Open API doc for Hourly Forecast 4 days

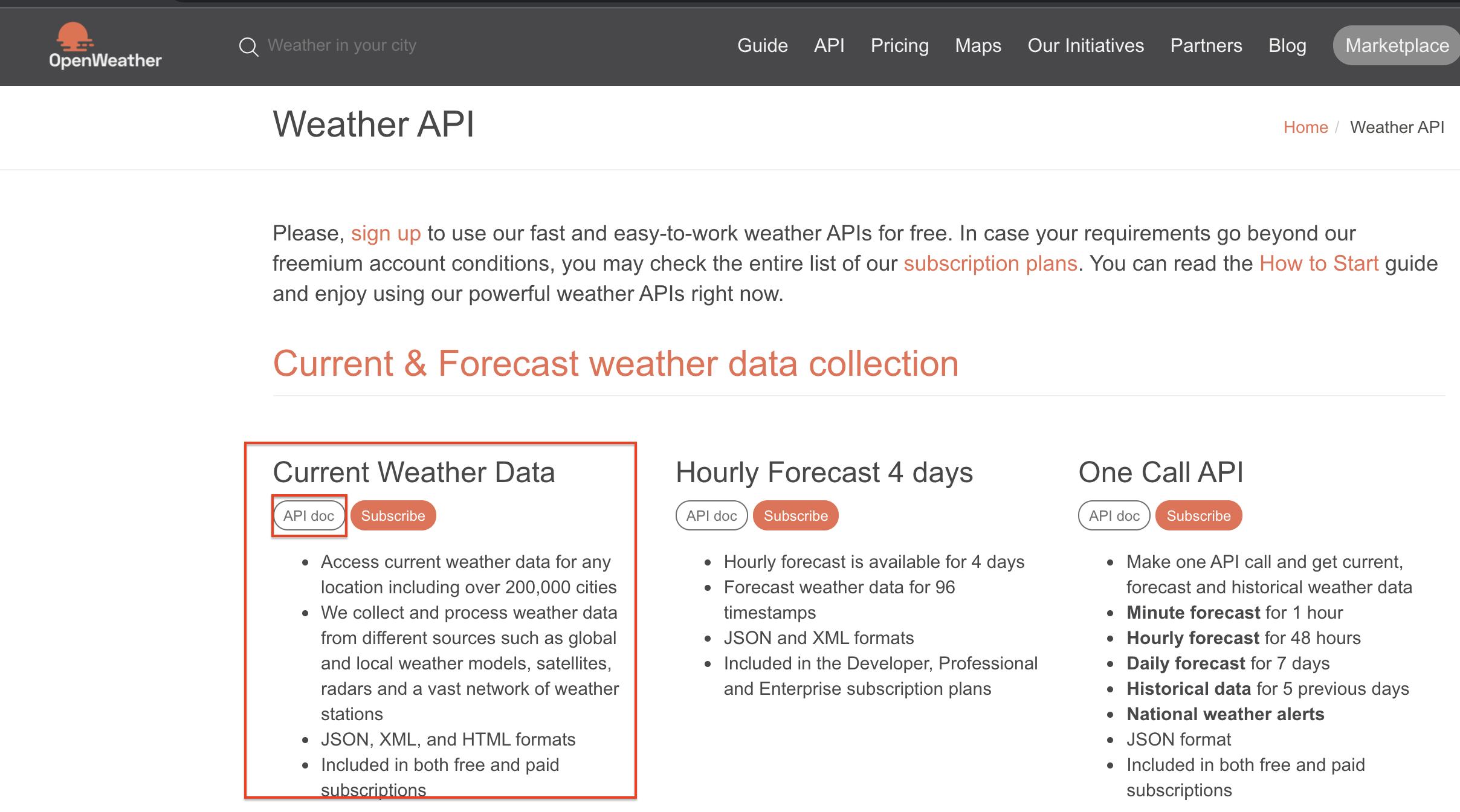(711, 515)
